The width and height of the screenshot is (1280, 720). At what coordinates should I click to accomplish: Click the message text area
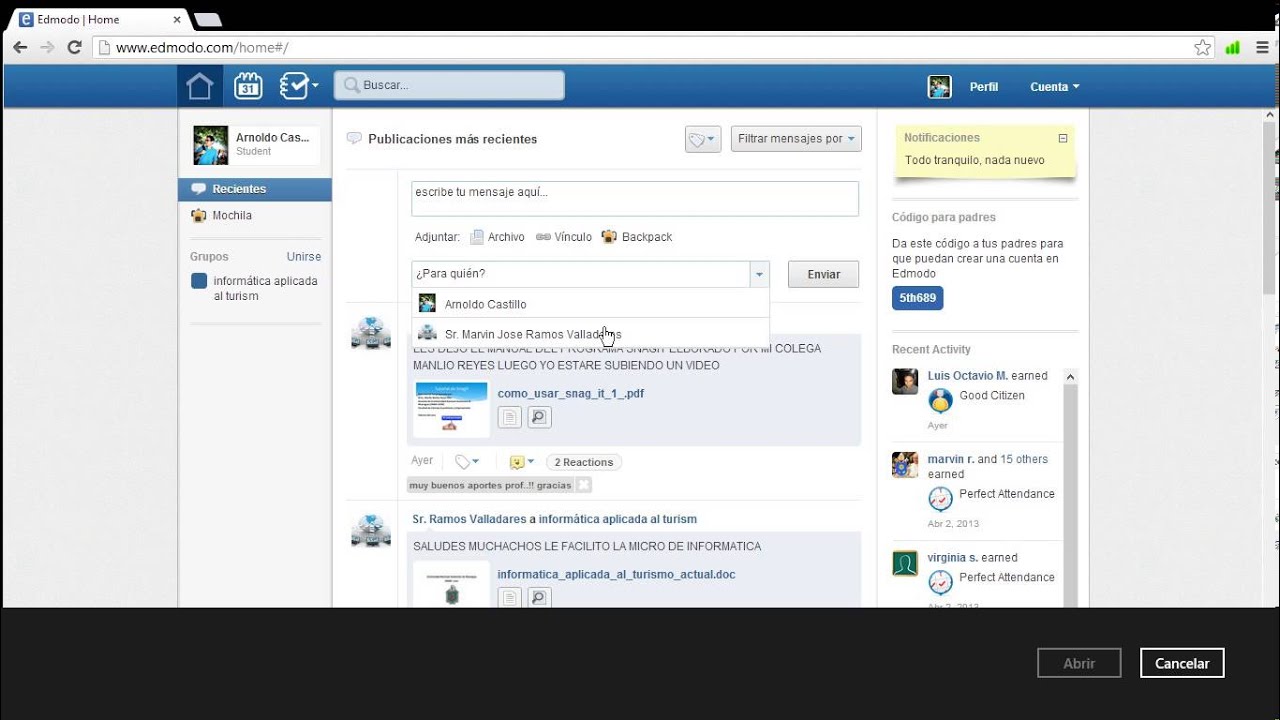(x=635, y=198)
